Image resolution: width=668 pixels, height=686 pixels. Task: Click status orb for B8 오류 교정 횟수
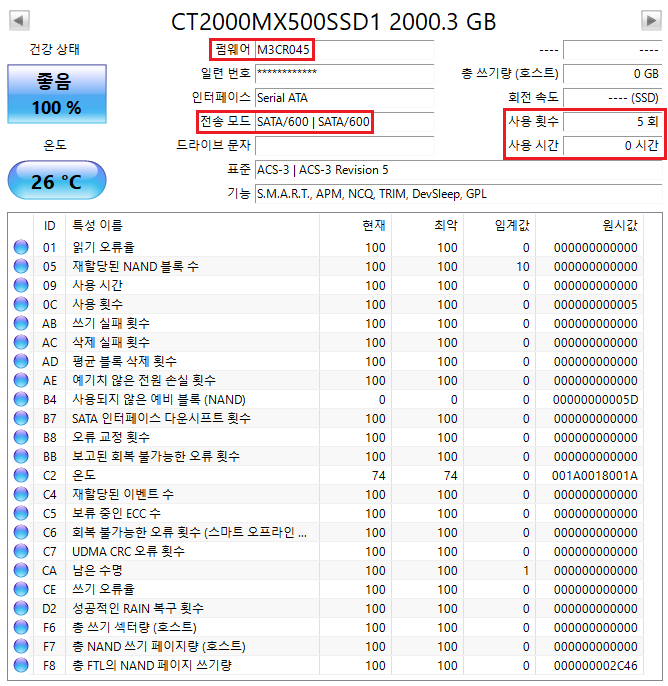pos(21,437)
